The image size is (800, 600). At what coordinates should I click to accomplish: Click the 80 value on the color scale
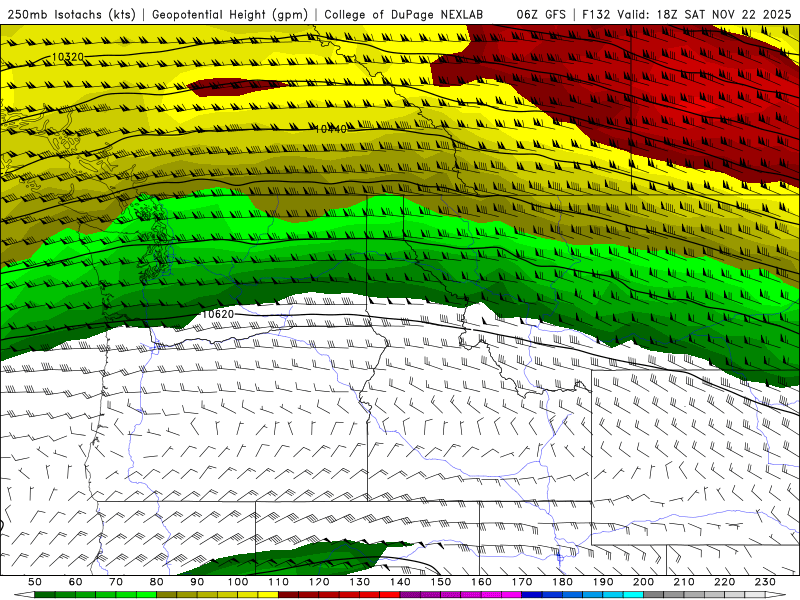(157, 582)
